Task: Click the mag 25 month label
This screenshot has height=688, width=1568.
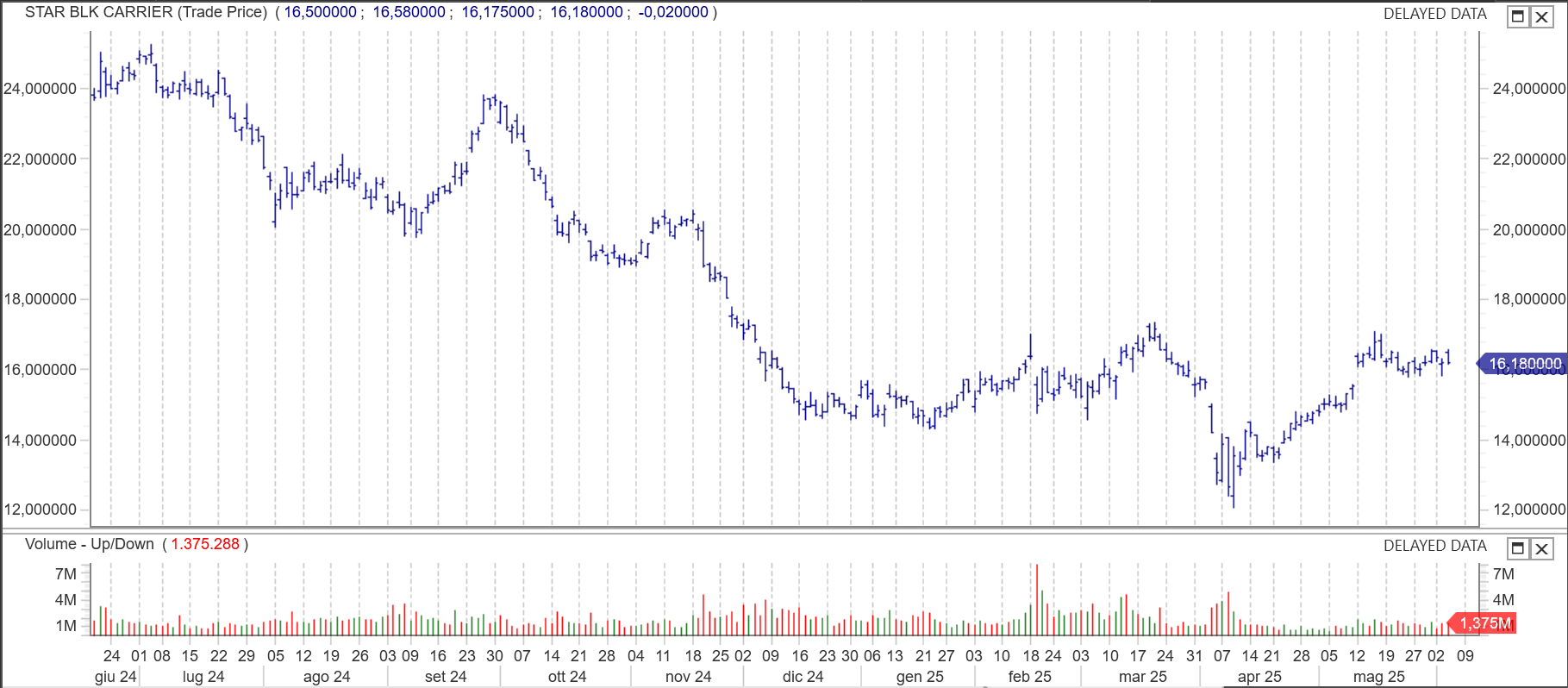Action: (1379, 677)
